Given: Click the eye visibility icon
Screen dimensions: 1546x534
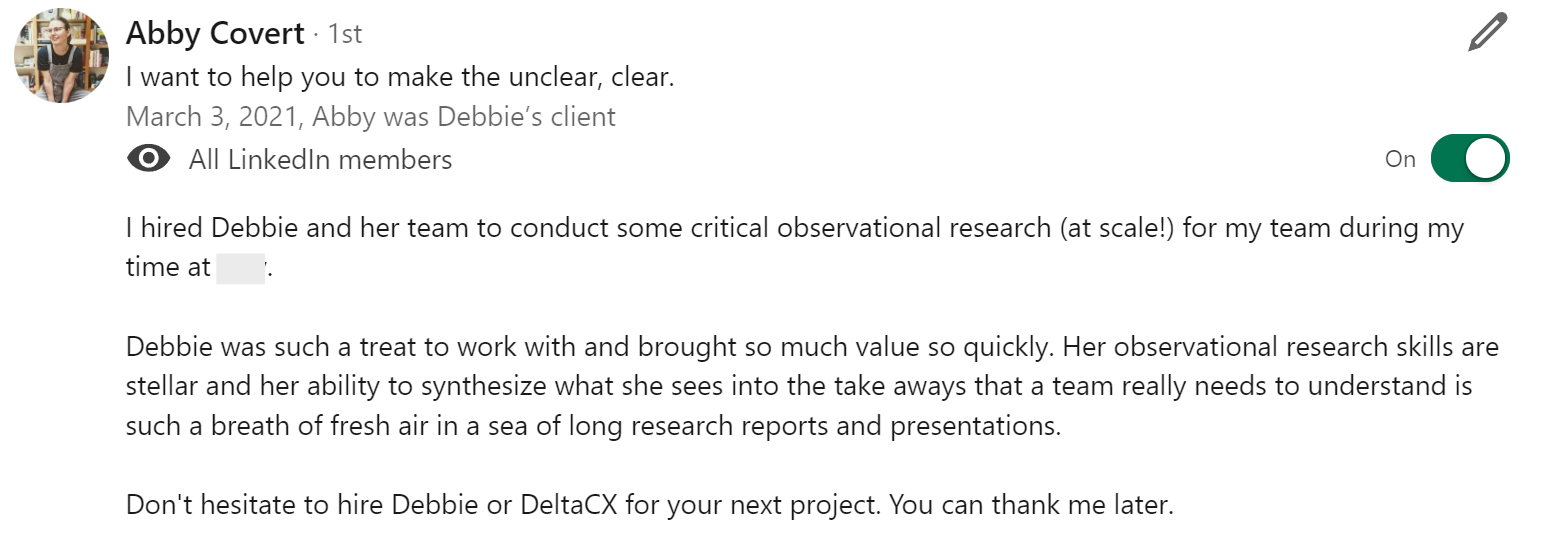Looking at the screenshot, I should (149, 159).
